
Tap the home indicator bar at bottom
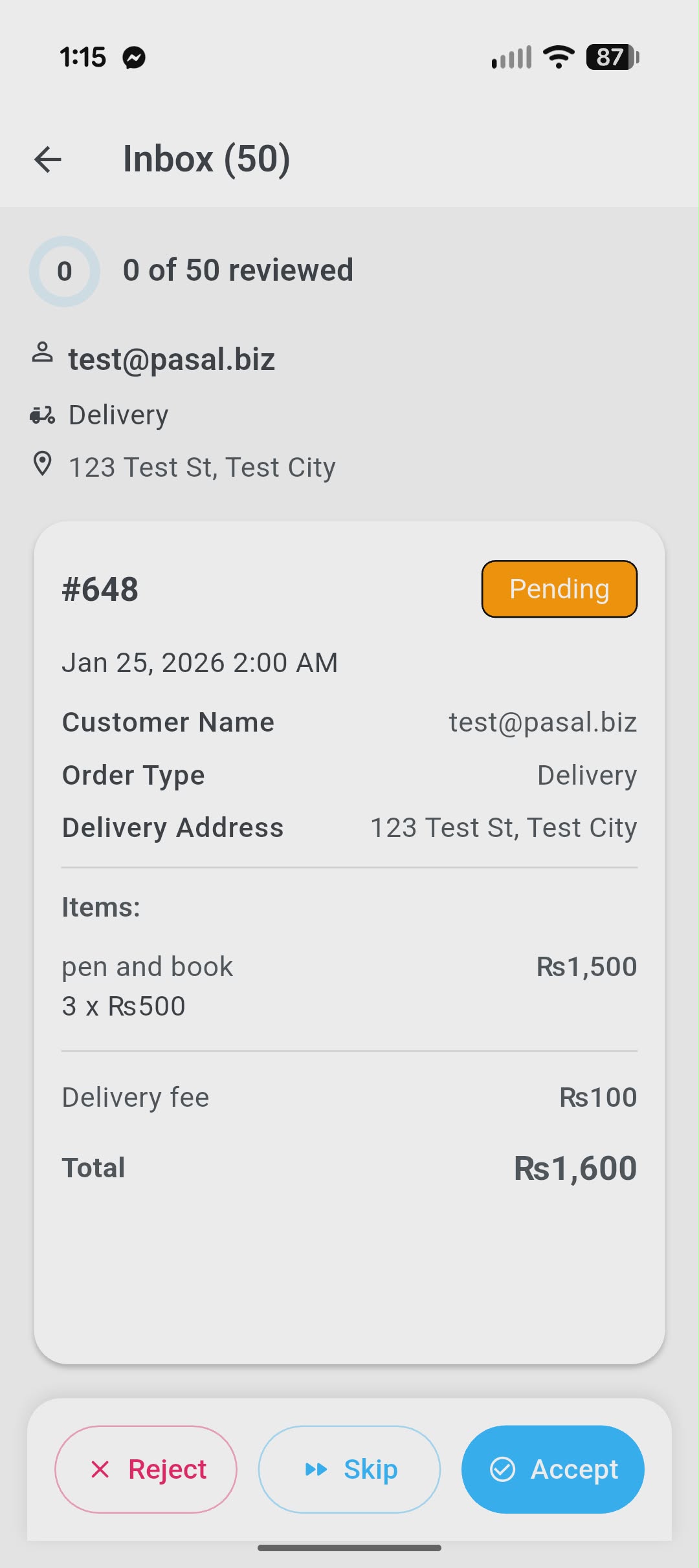pos(349,1548)
